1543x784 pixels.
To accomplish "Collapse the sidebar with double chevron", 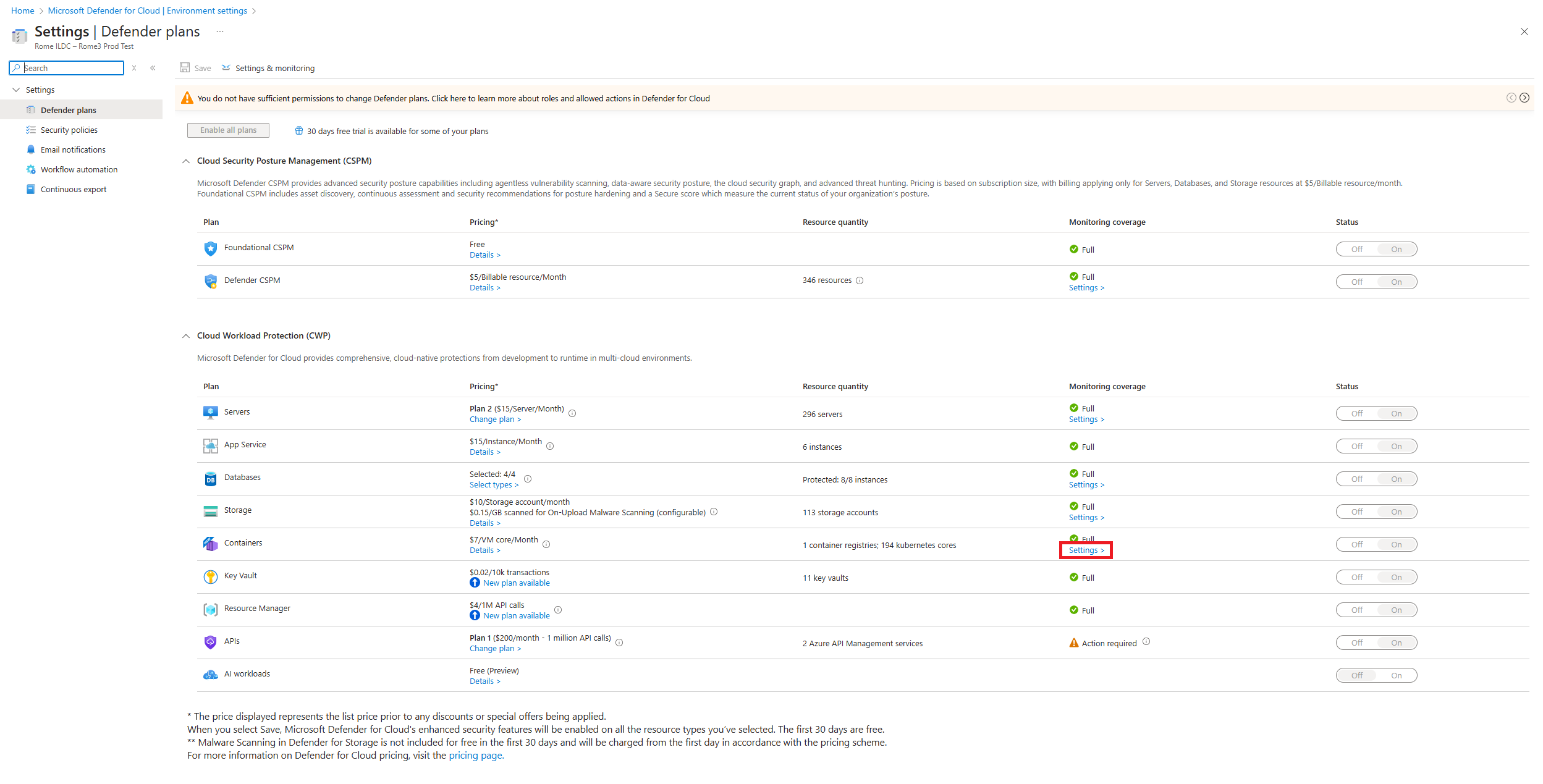I will (153, 68).
